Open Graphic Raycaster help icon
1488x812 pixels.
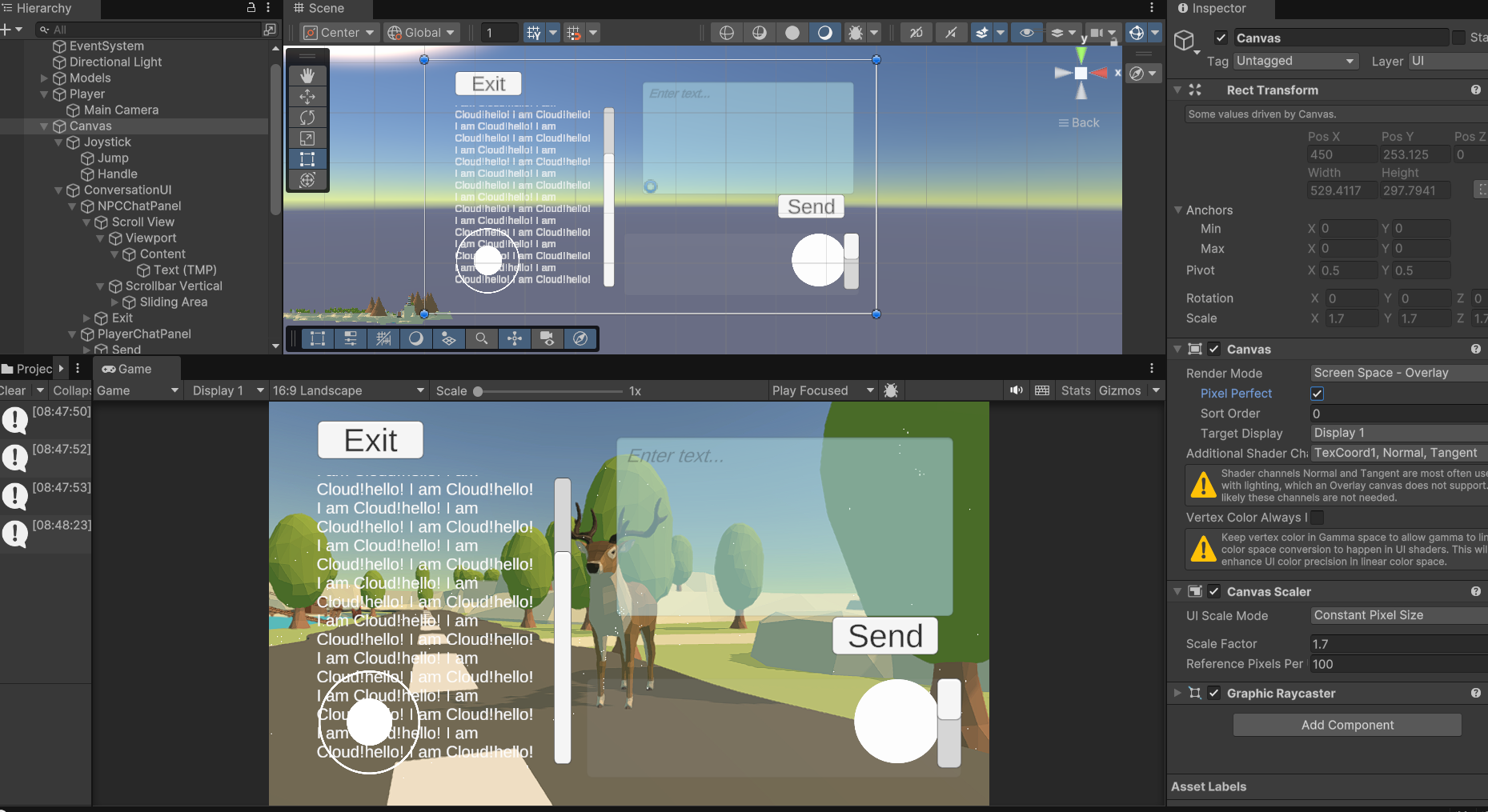[1476, 693]
